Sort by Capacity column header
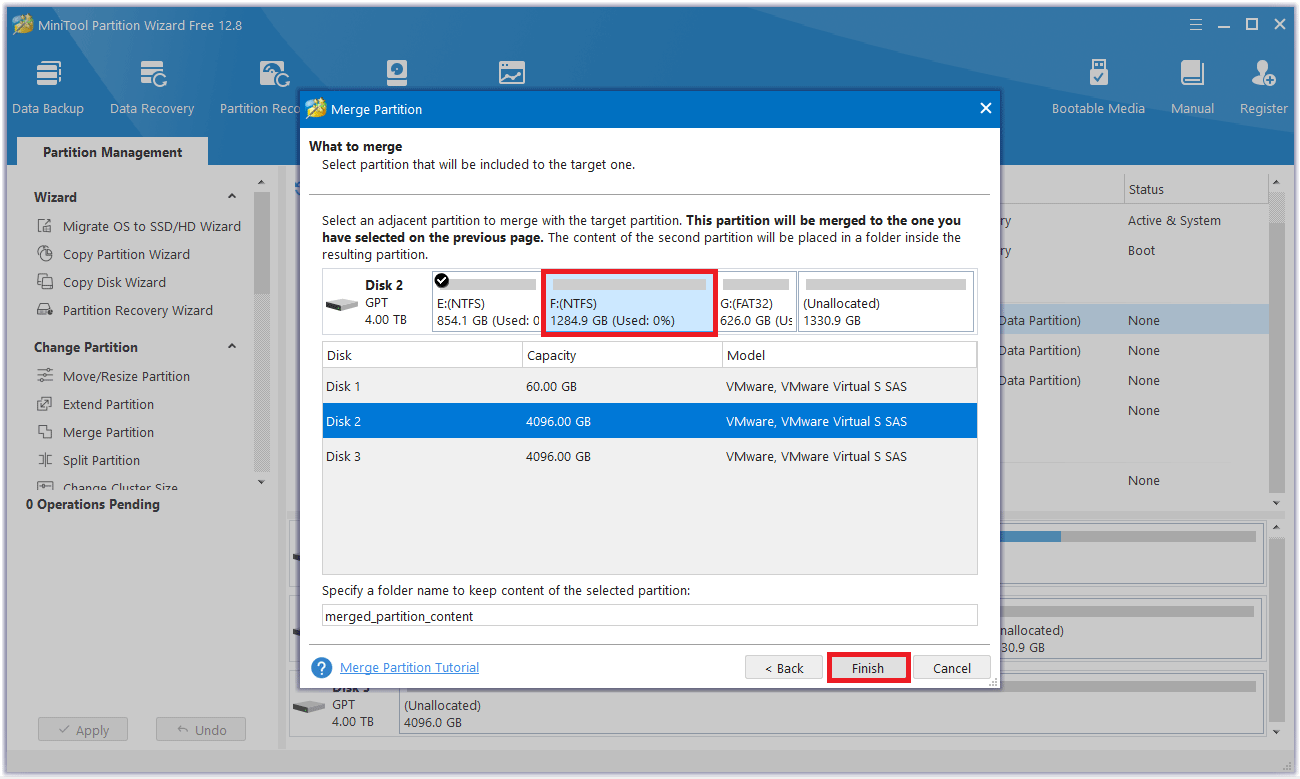 (x=622, y=355)
